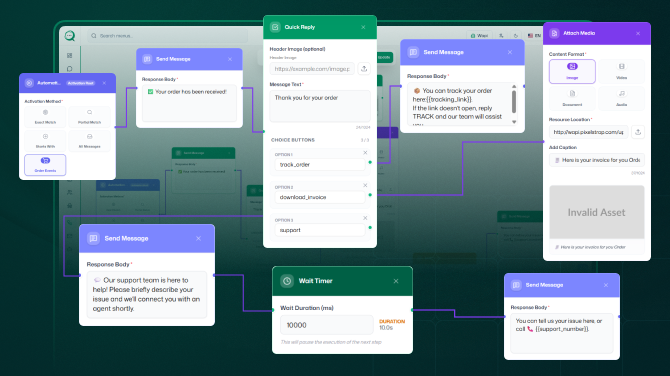Screen dimensions: 670x376
Task: Select Video content format
Action: pyautogui.click(x=621, y=71)
